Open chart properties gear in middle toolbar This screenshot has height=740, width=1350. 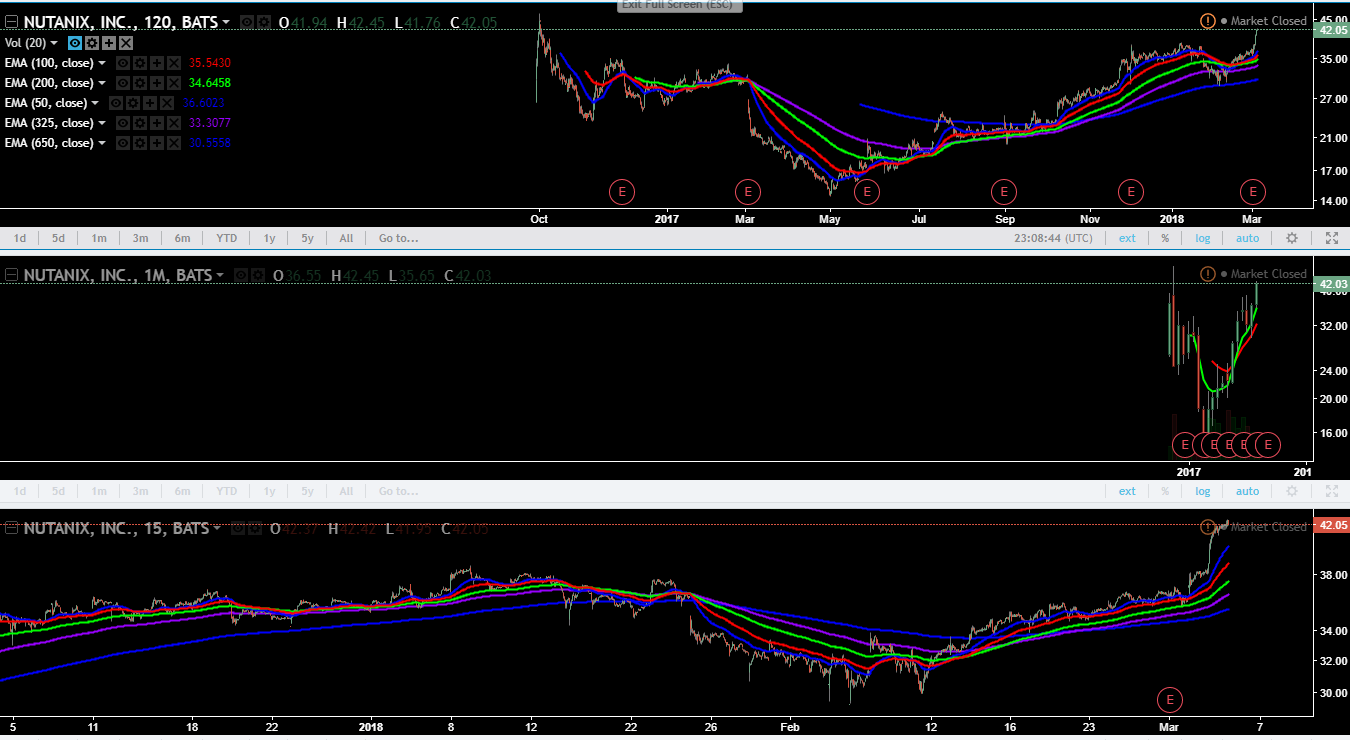[x=1292, y=491]
